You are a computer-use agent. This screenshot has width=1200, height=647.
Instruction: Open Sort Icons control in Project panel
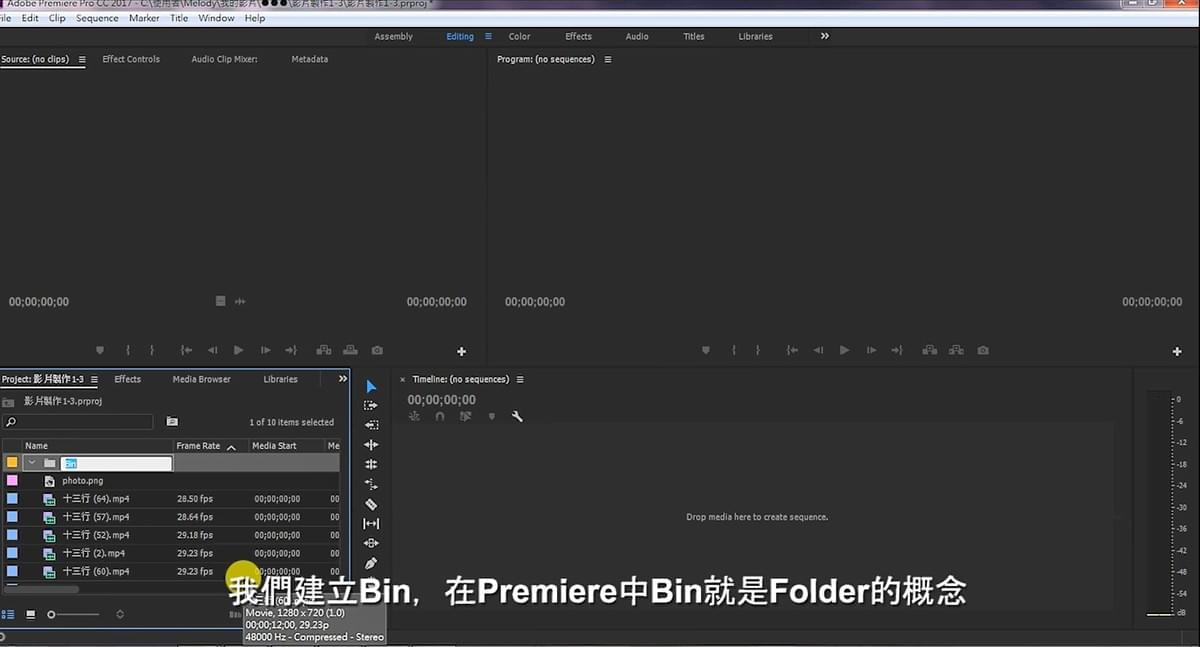pyautogui.click(x=120, y=614)
